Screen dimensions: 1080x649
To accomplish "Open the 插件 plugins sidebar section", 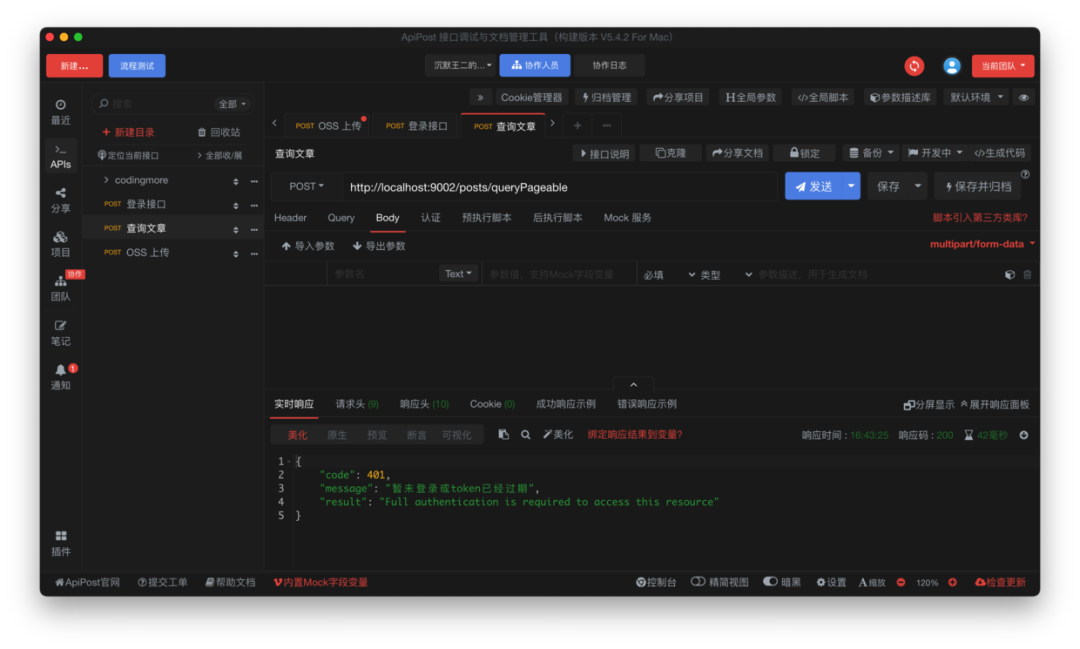I will click(x=61, y=543).
